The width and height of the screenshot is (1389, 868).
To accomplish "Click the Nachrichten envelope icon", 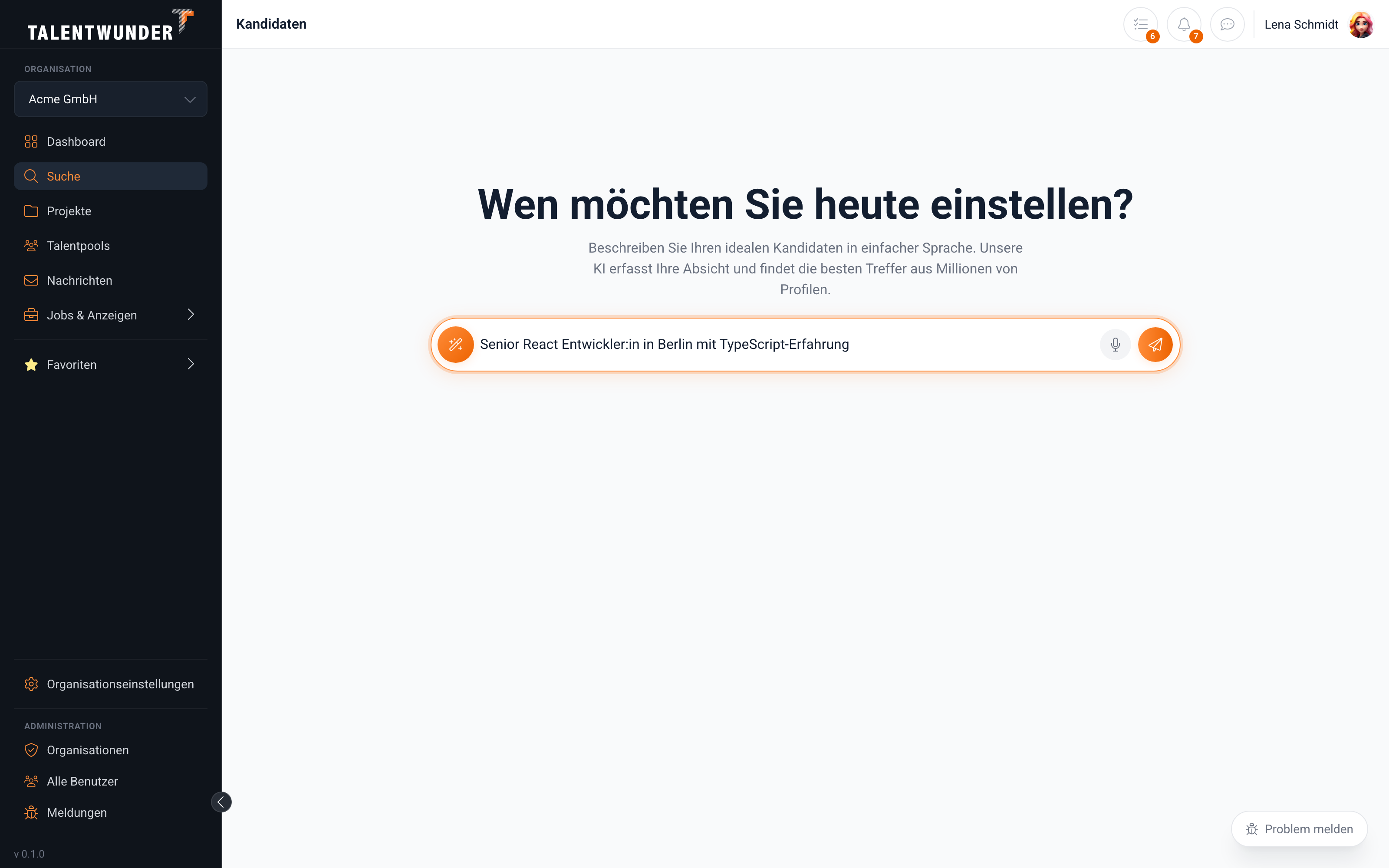I will (x=31, y=280).
